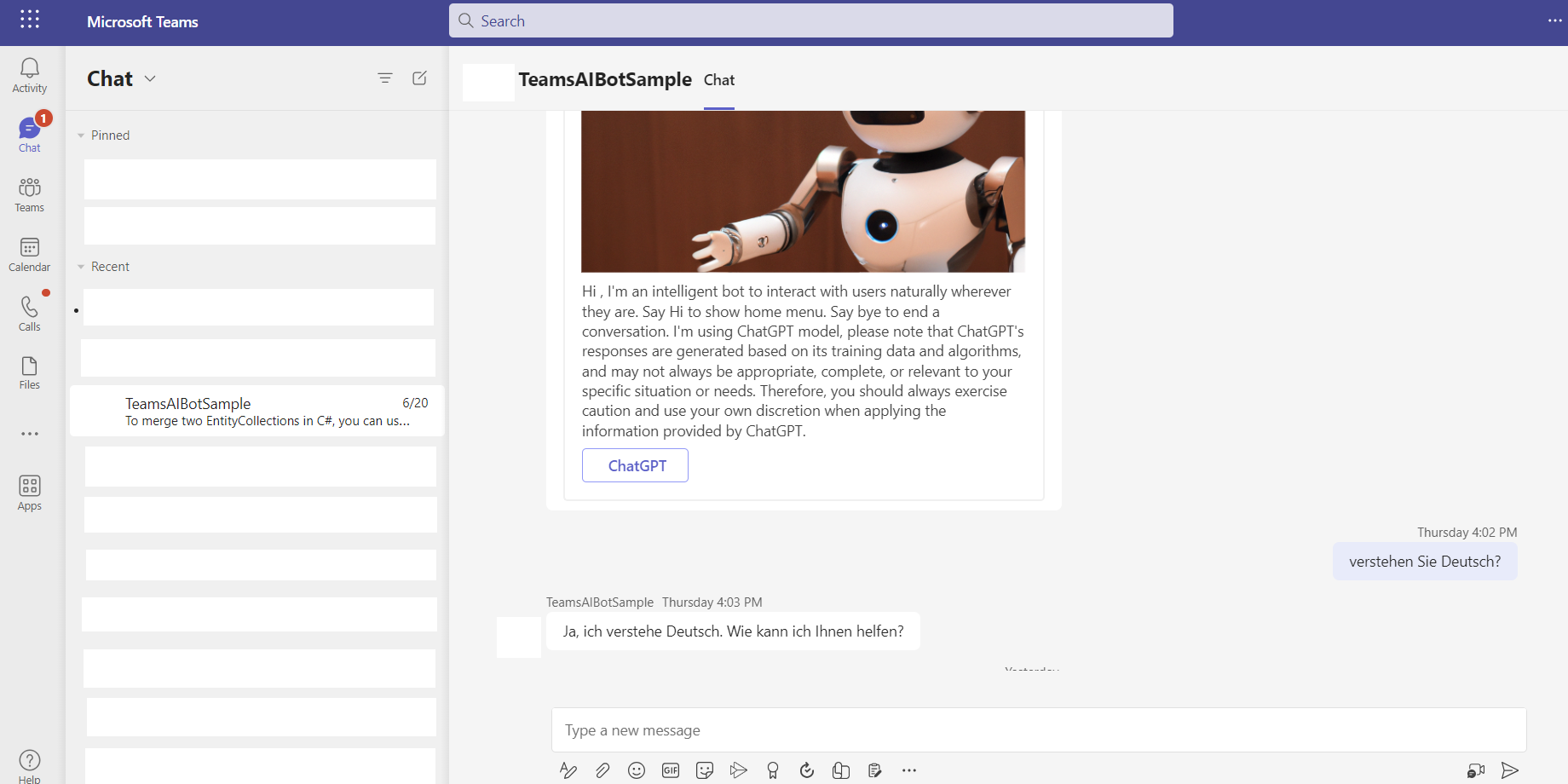Open the Calendar app
The image size is (1568, 784).
point(30,255)
